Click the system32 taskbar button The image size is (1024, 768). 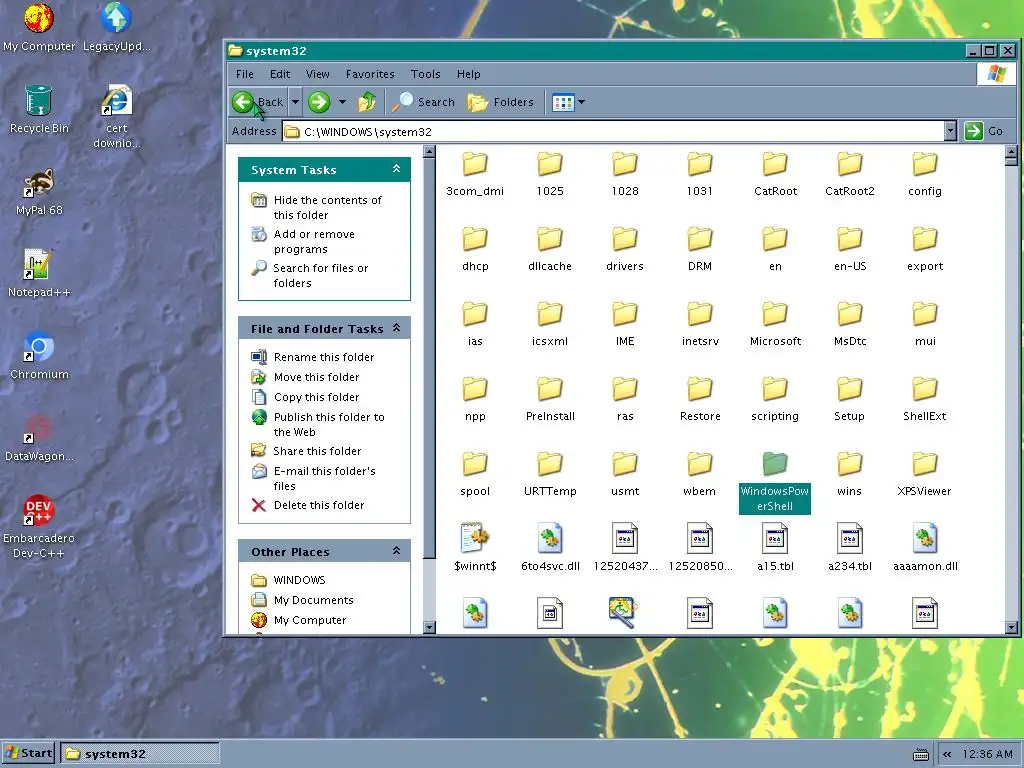coord(140,753)
